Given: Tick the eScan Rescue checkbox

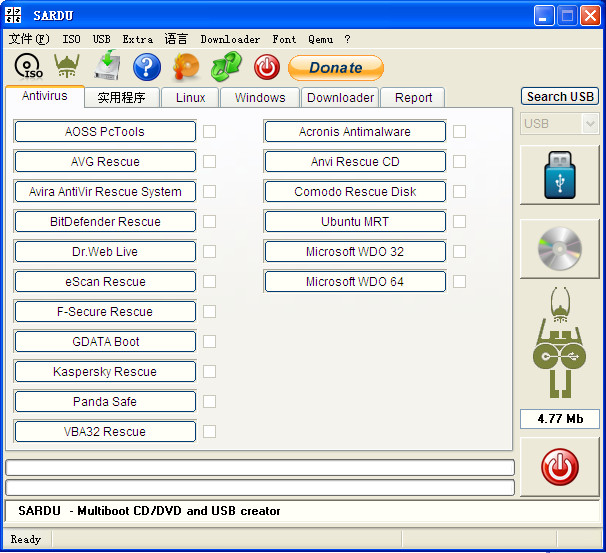Looking at the screenshot, I should coord(209,281).
